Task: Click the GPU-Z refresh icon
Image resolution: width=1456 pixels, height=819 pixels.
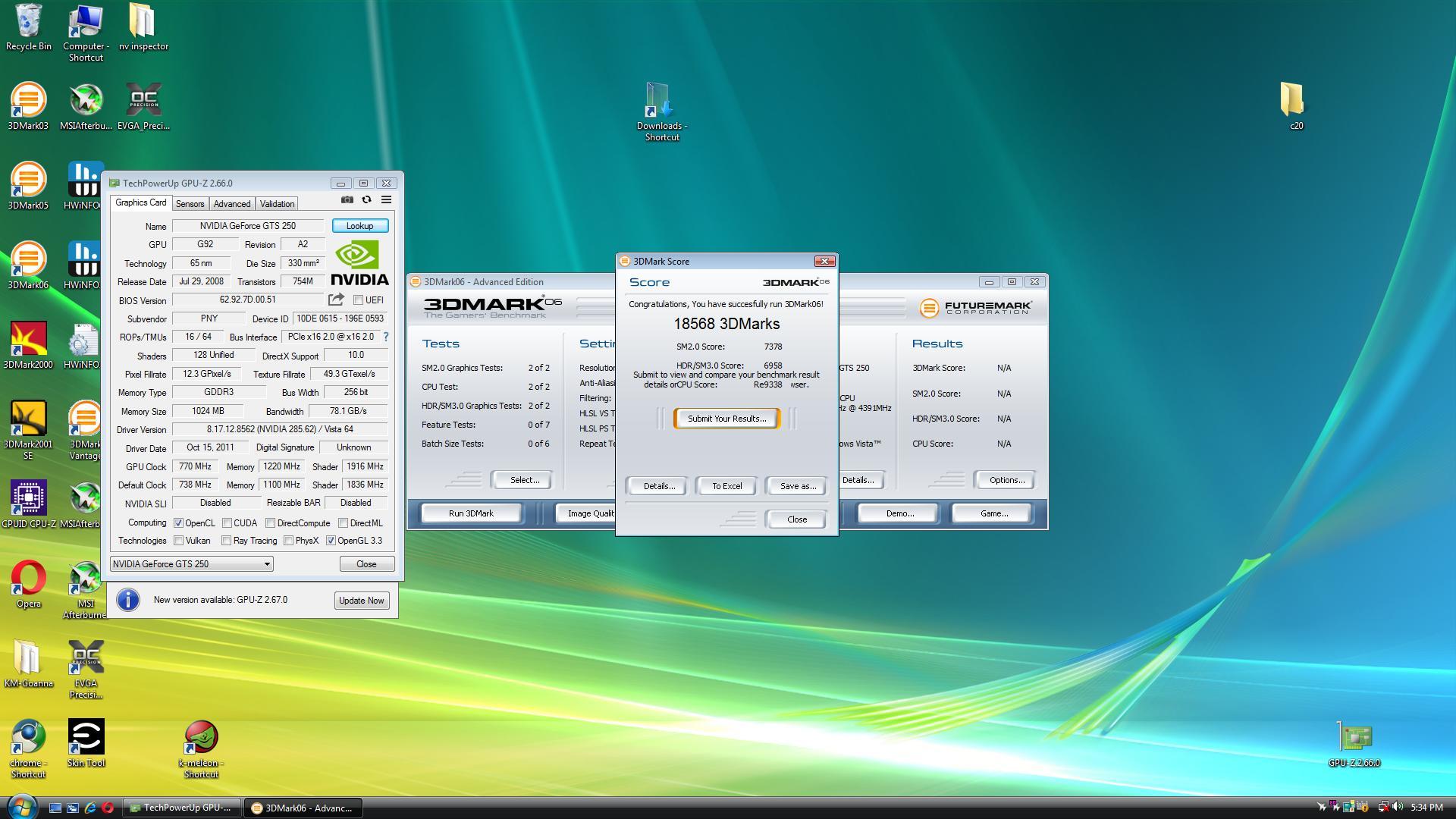Action: [366, 199]
